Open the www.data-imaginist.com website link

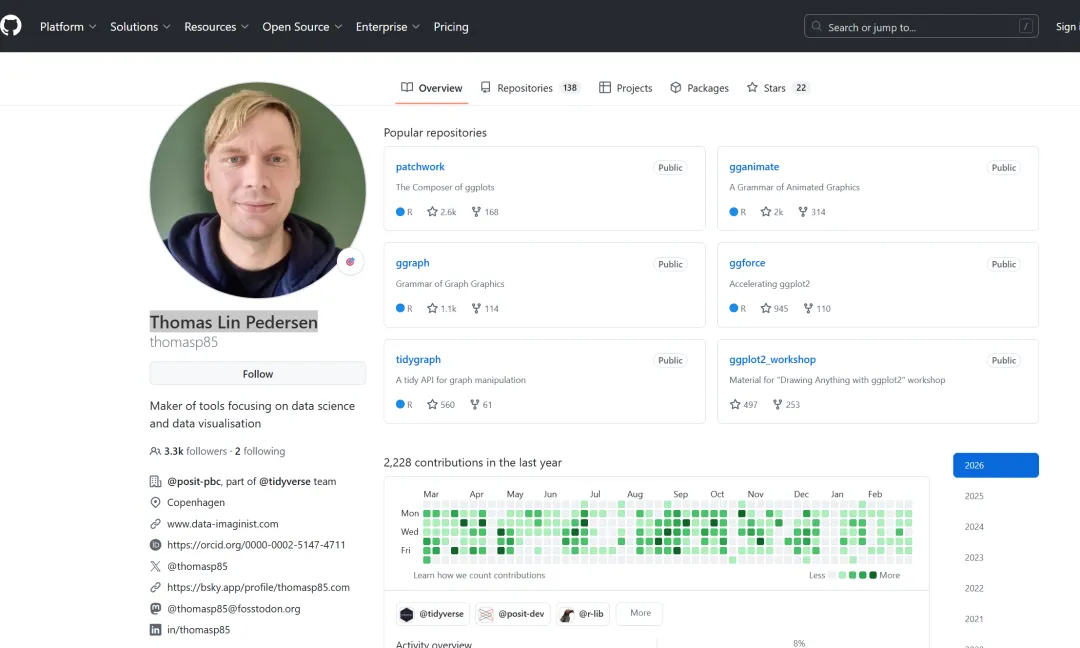[222, 523]
